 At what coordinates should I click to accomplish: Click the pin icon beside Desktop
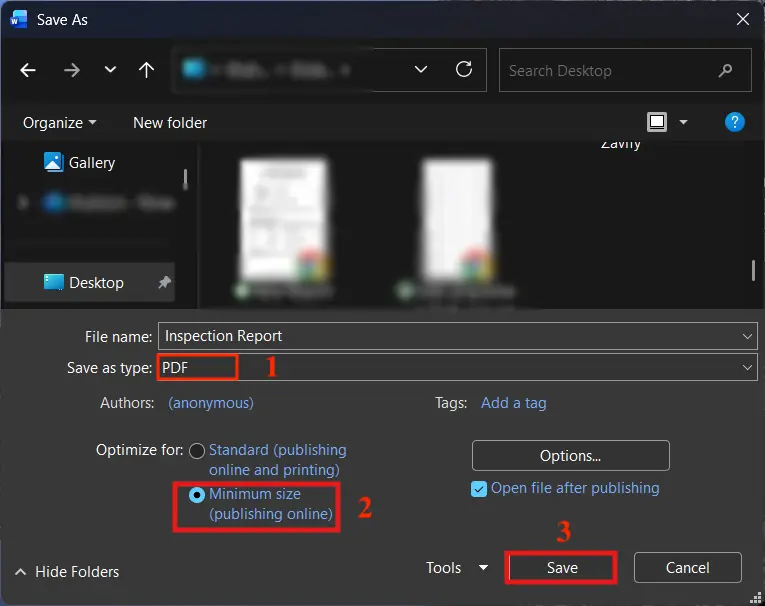tap(164, 282)
